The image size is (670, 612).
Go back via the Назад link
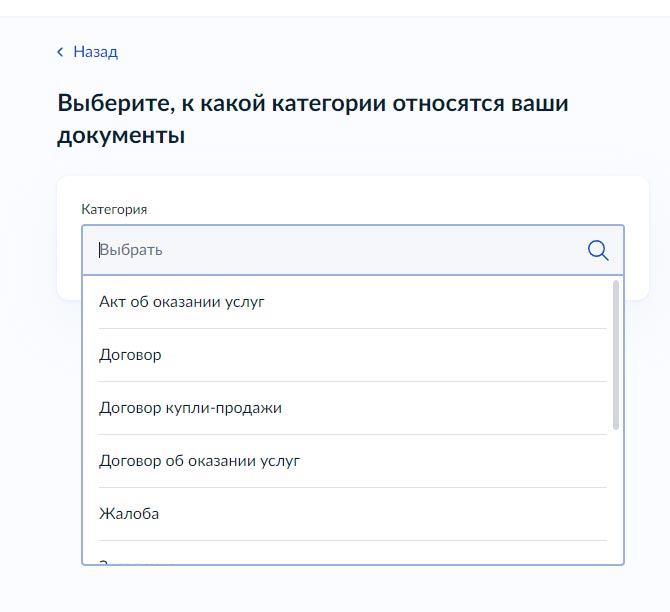(x=95, y=52)
